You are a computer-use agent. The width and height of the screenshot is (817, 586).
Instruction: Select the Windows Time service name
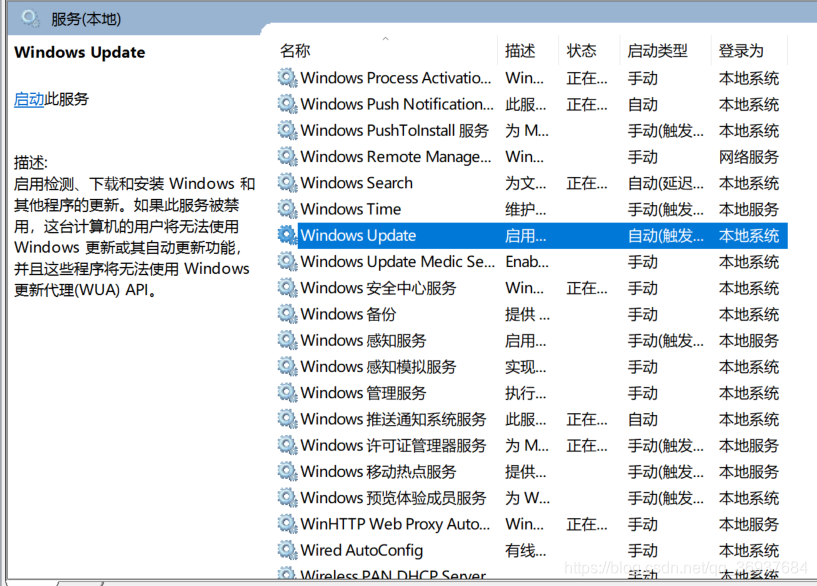point(351,209)
